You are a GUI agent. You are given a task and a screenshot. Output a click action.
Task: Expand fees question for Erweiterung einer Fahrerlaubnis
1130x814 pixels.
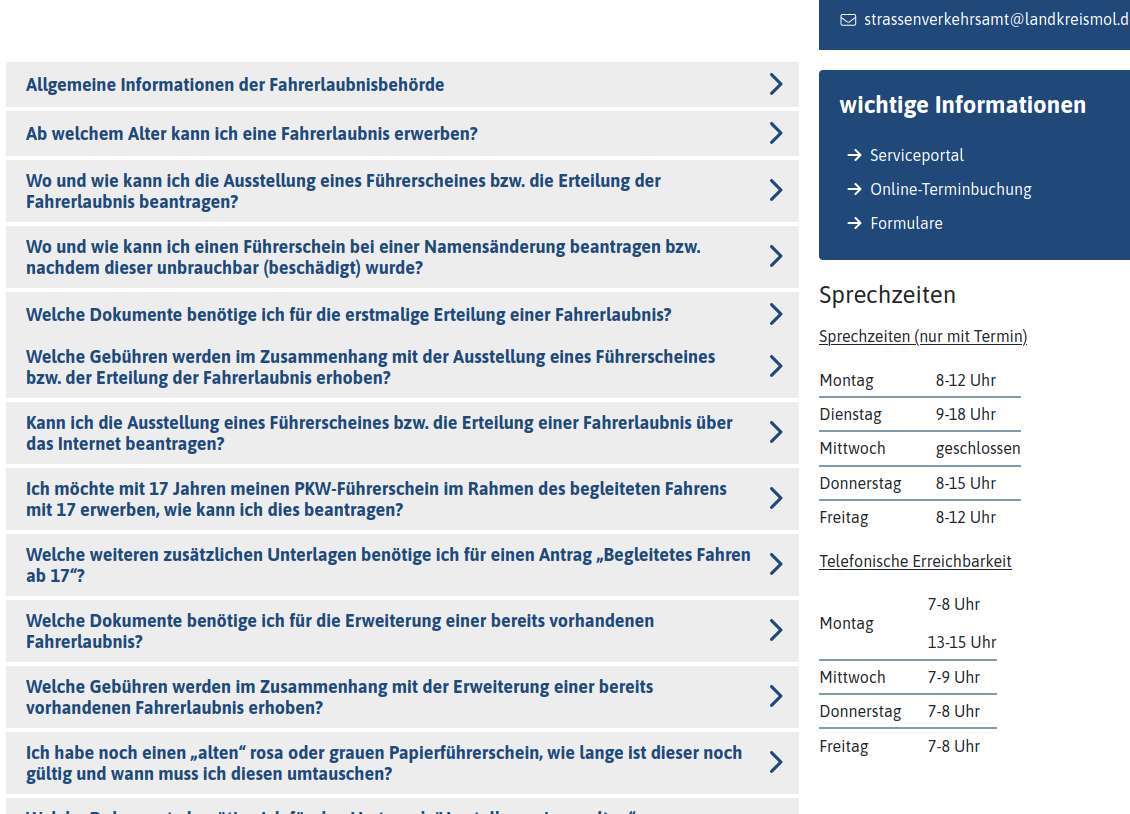(x=340, y=697)
